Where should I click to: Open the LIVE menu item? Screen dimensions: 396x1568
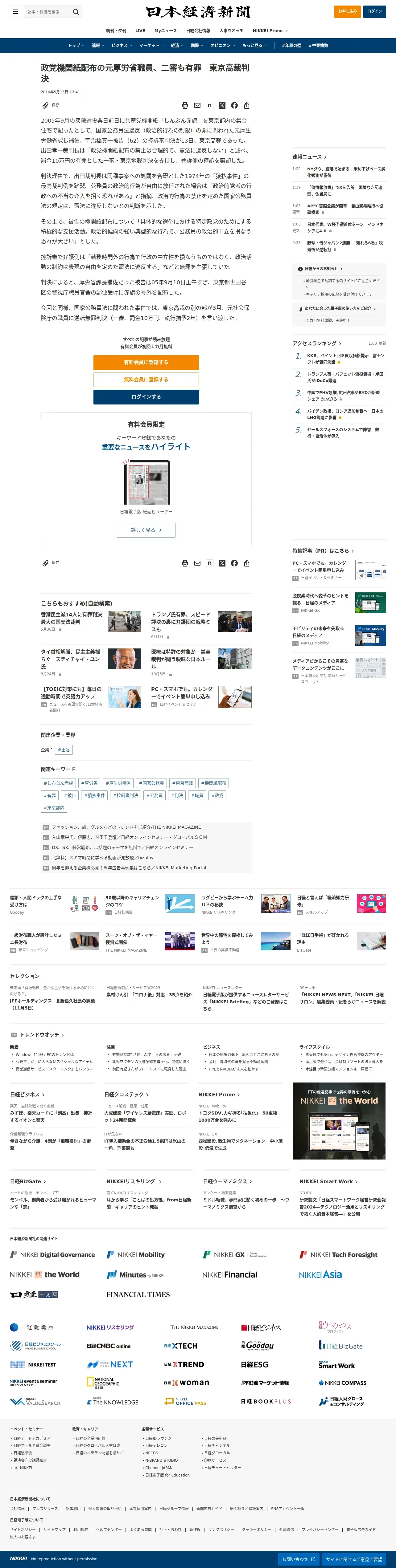140,30
